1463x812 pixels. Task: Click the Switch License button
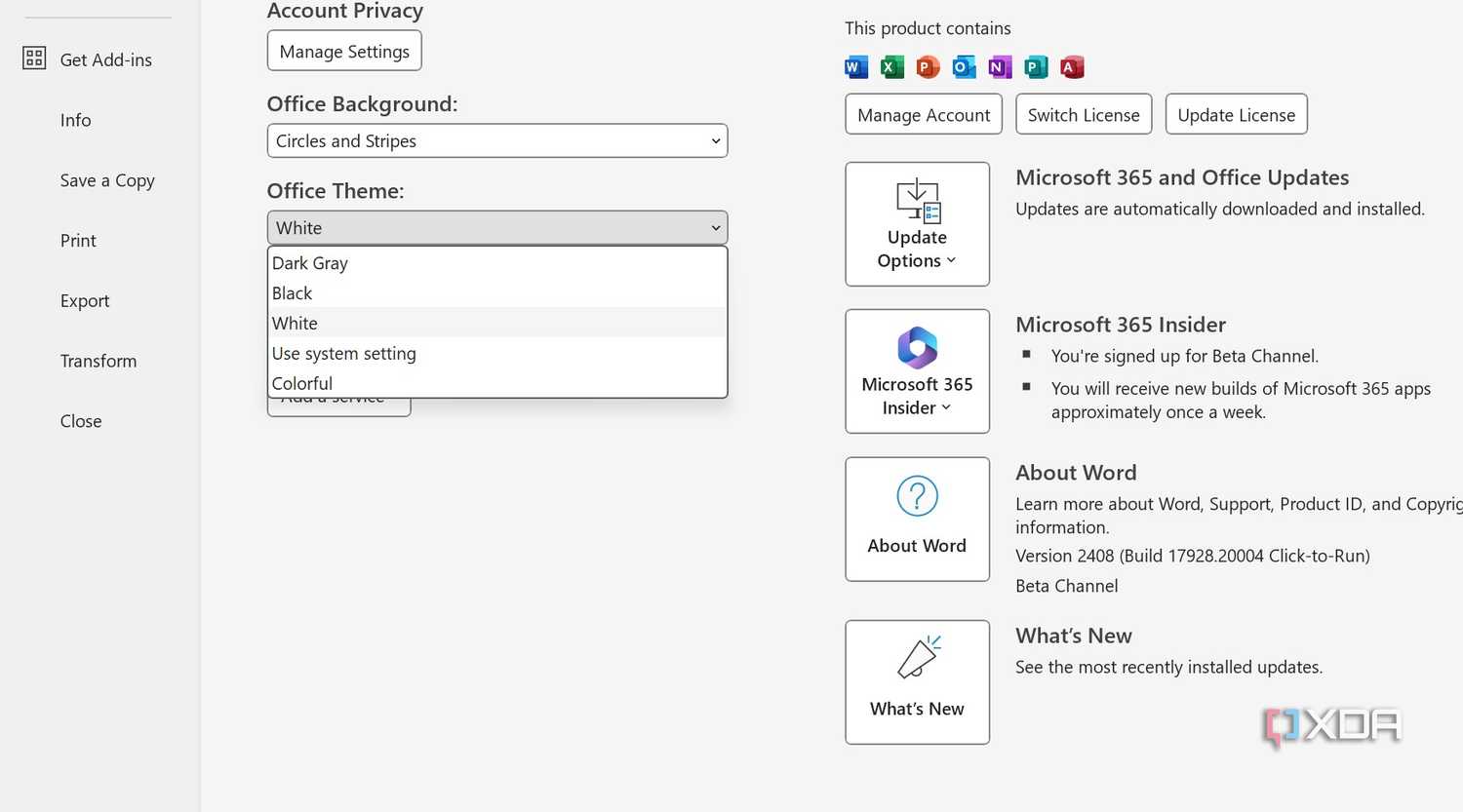(1084, 114)
